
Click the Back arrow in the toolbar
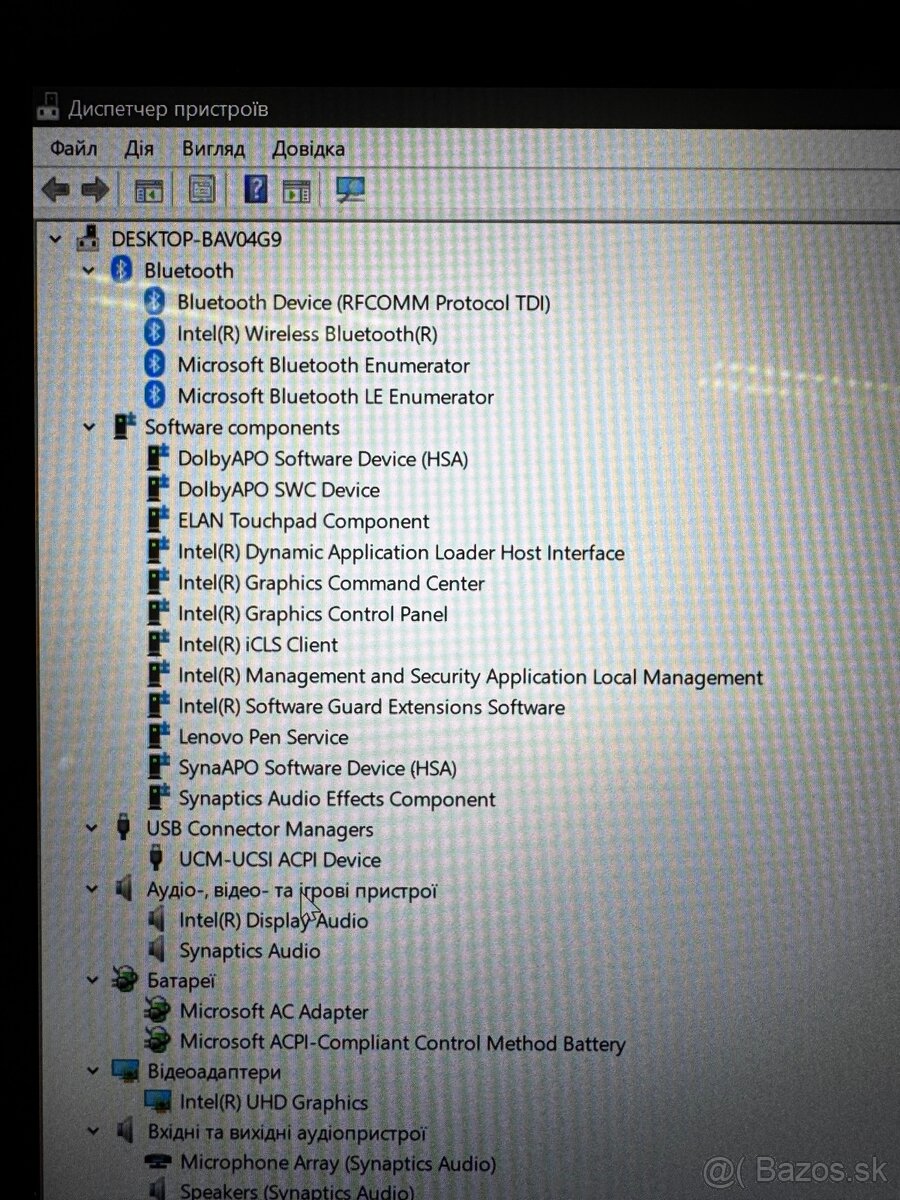point(55,189)
